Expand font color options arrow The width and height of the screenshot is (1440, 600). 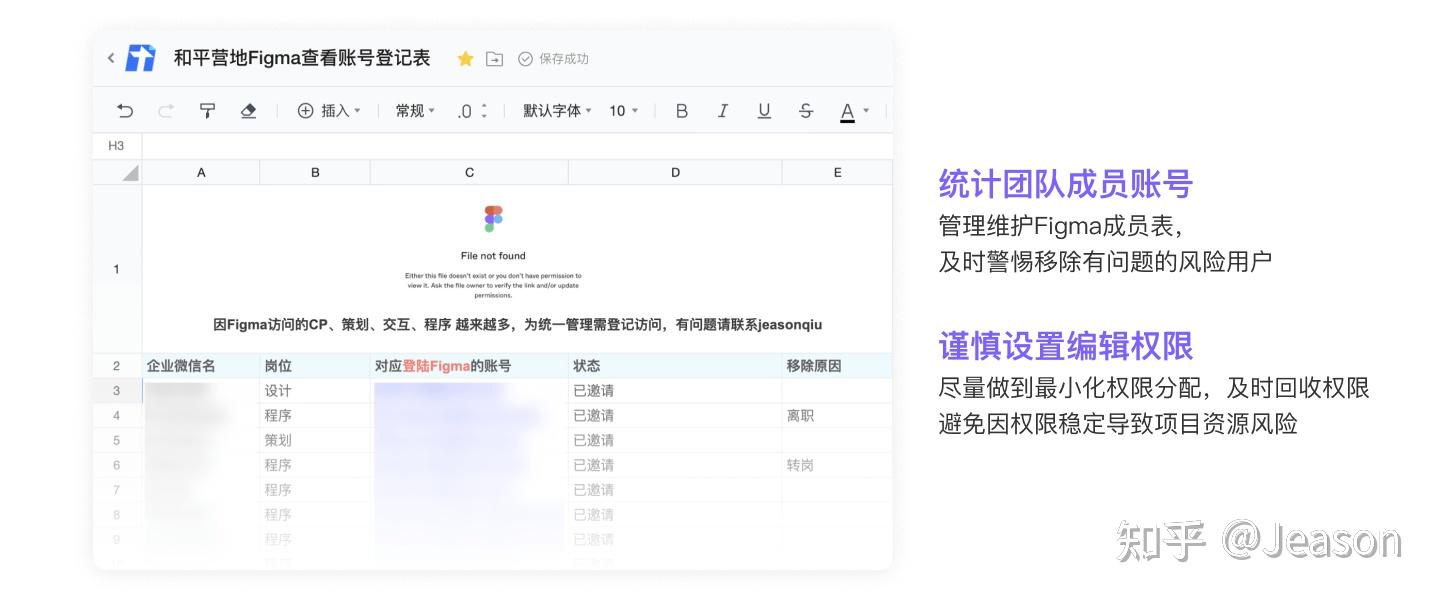(866, 111)
